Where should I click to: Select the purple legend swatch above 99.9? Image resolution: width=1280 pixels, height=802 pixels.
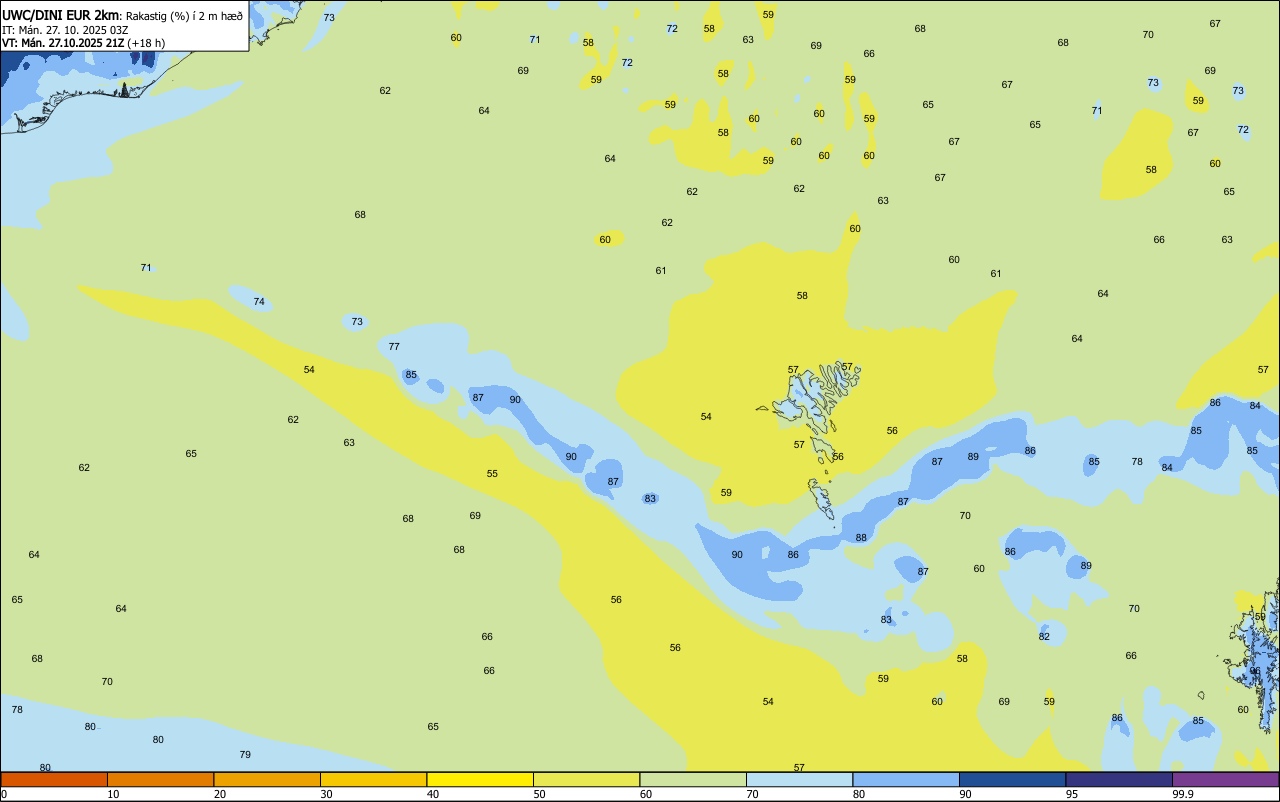[1225, 779]
